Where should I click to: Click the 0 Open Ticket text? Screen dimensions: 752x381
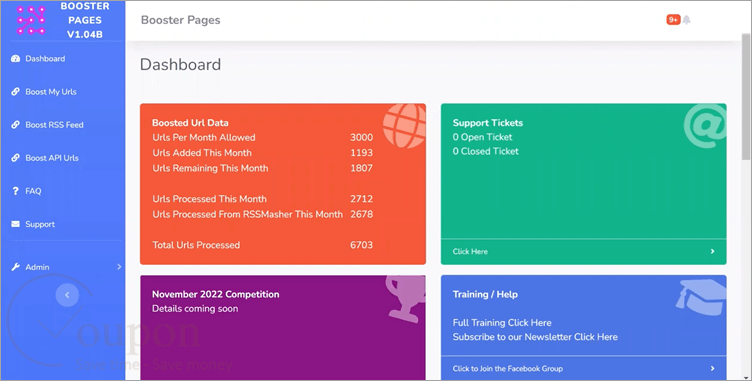coord(482,137)
